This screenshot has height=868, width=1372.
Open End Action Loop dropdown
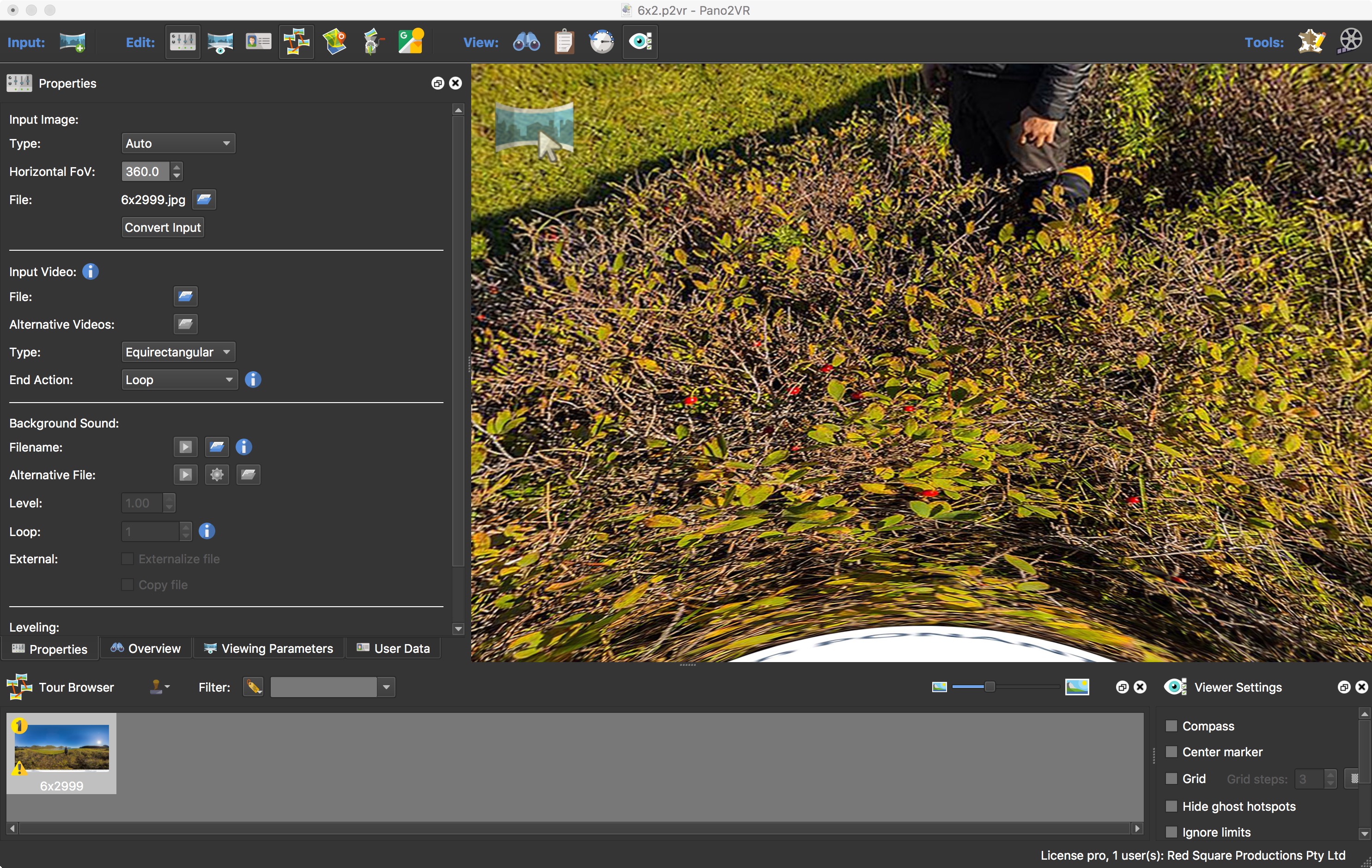[x=180, y=380]
